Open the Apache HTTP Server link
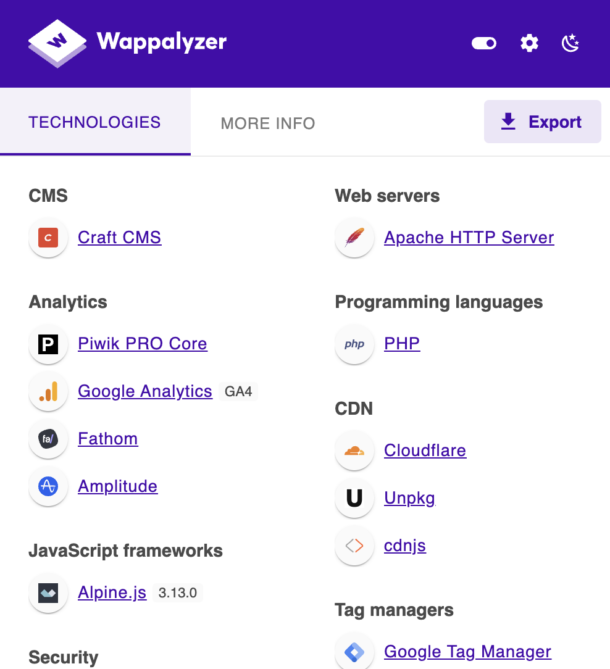 pyautogui.click(x=469, y=237)
